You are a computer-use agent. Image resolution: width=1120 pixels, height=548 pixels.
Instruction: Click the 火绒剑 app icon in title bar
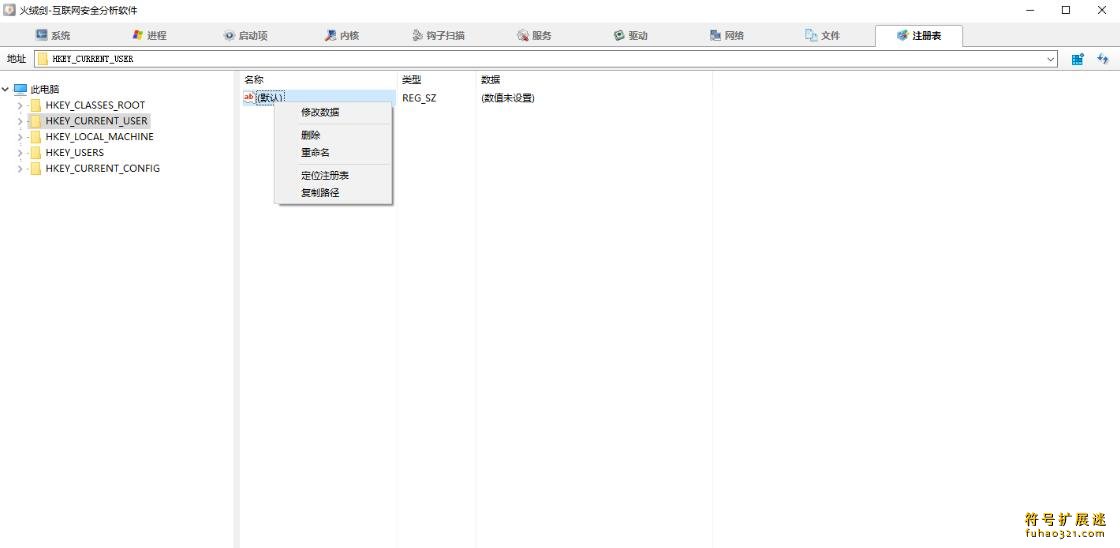9,10
